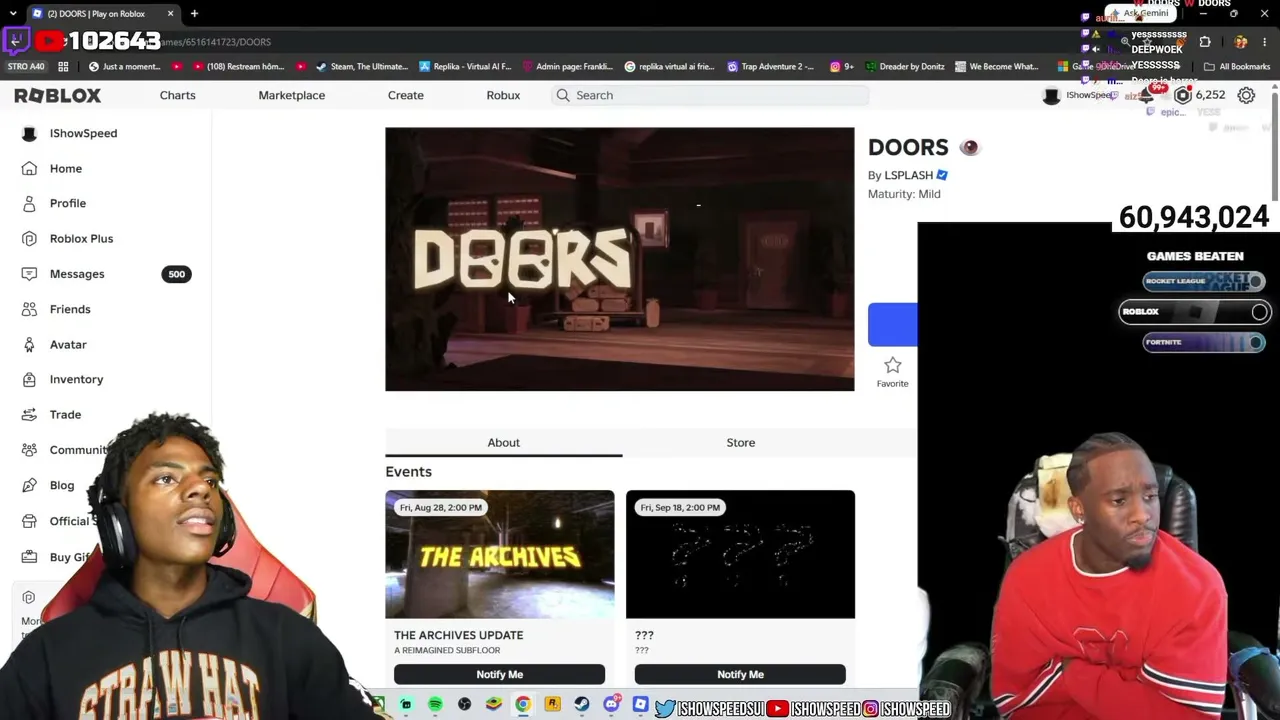Open Discord from the taskbar
1280x720 pixels.
point(611,705)
